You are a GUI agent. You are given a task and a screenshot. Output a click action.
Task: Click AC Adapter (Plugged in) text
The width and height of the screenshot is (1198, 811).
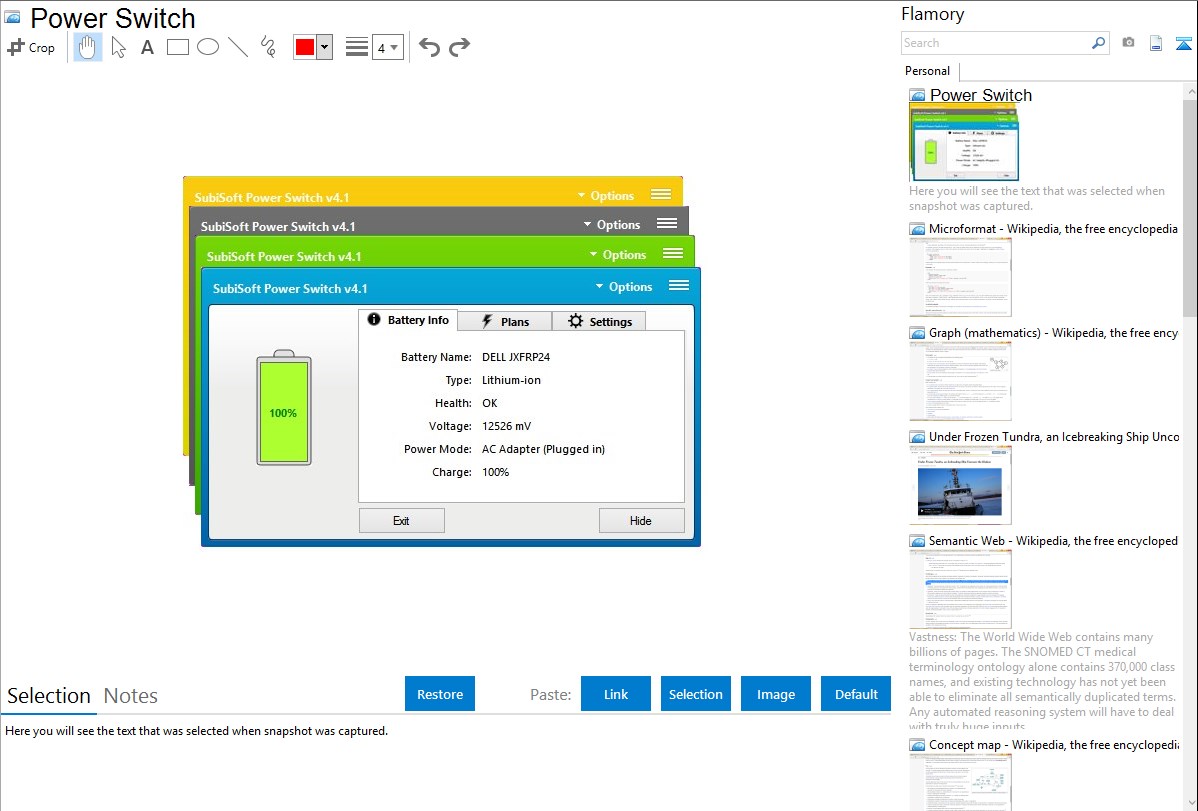(x=543, y=449)
